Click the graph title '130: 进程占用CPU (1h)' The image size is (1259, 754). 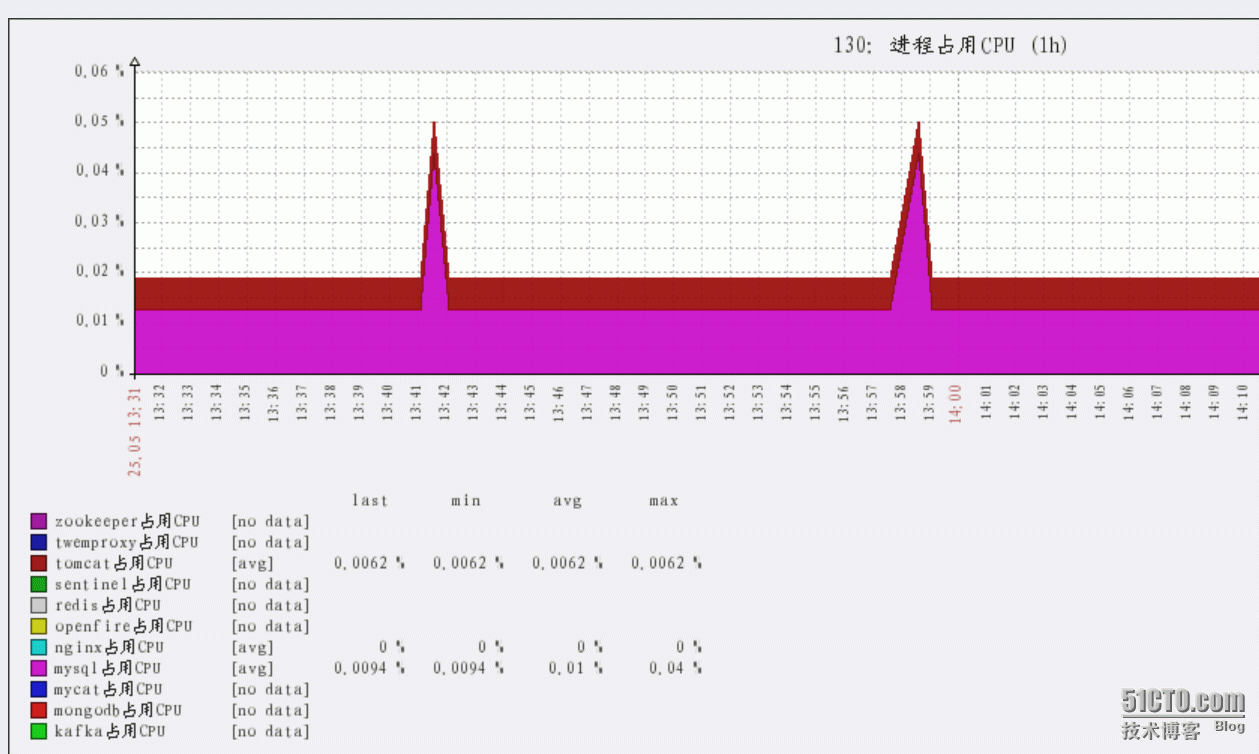pos(951,46)
